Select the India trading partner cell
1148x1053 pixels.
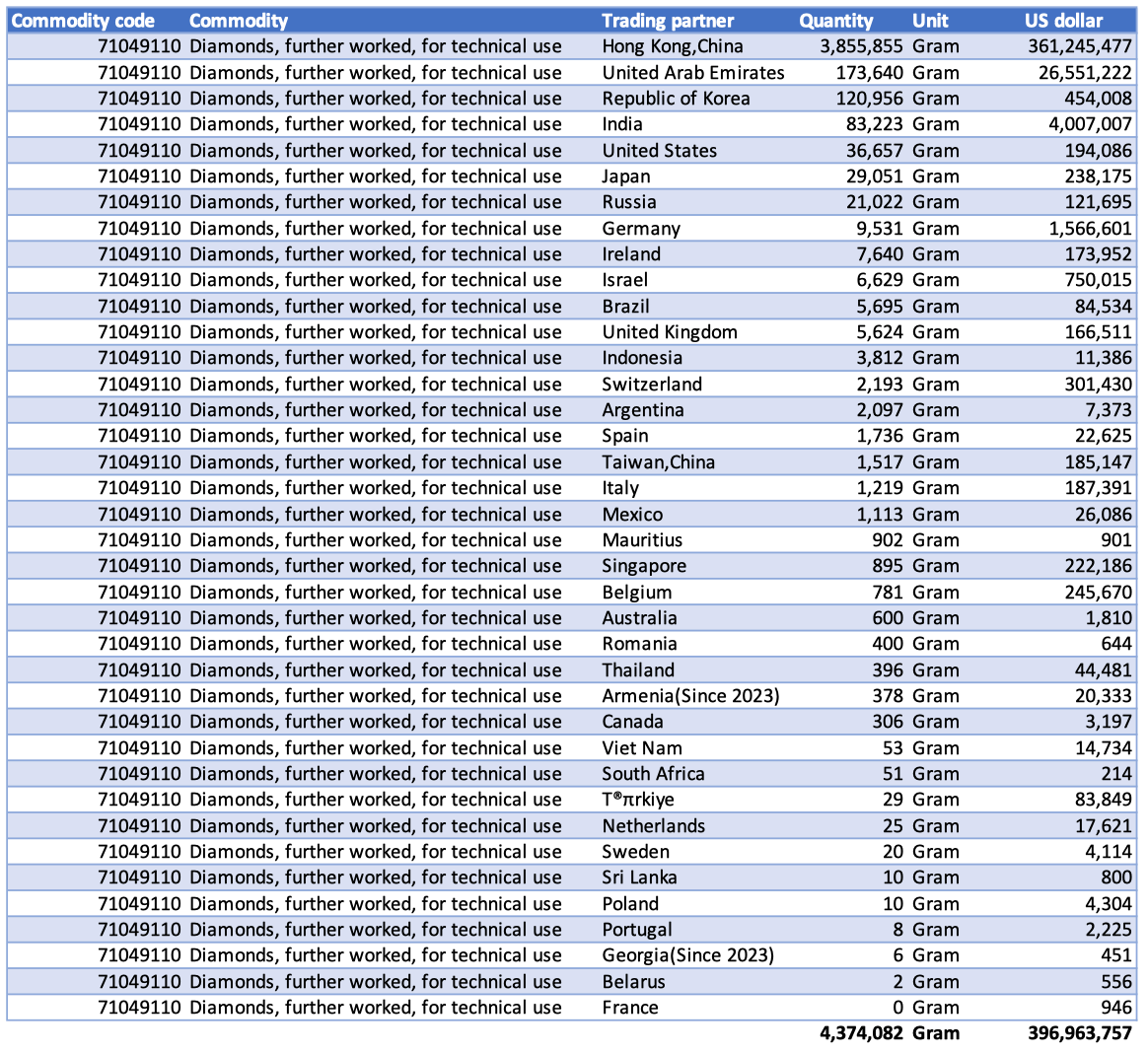[622, 124]
